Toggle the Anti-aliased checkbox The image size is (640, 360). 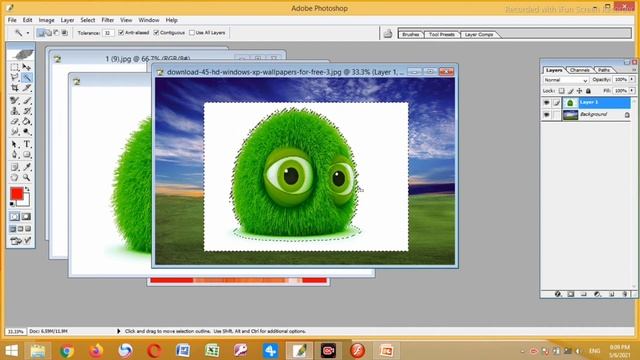pos(121,32)
